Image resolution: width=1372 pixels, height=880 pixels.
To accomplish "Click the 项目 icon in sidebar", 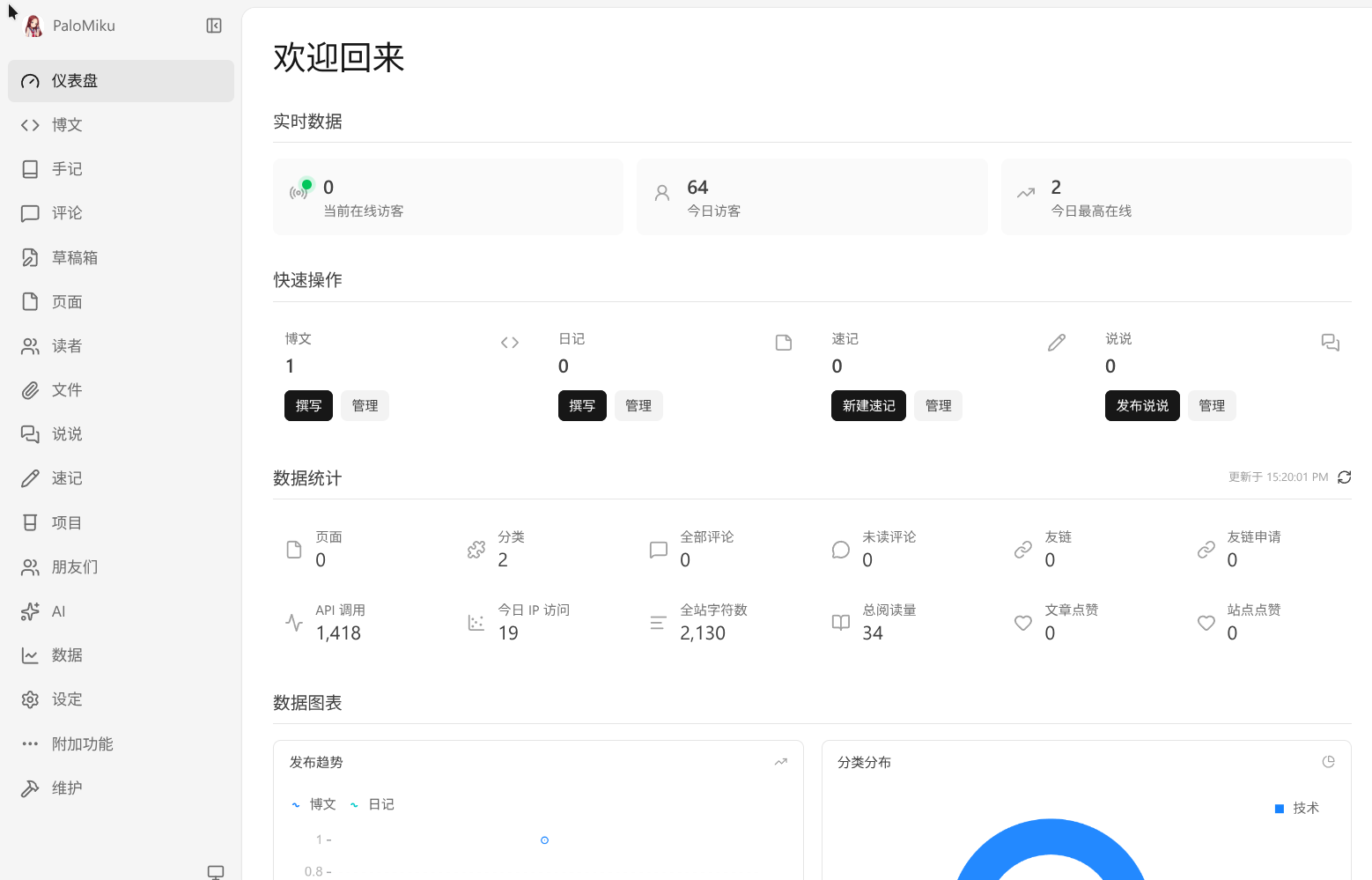I will pos(30,523).
